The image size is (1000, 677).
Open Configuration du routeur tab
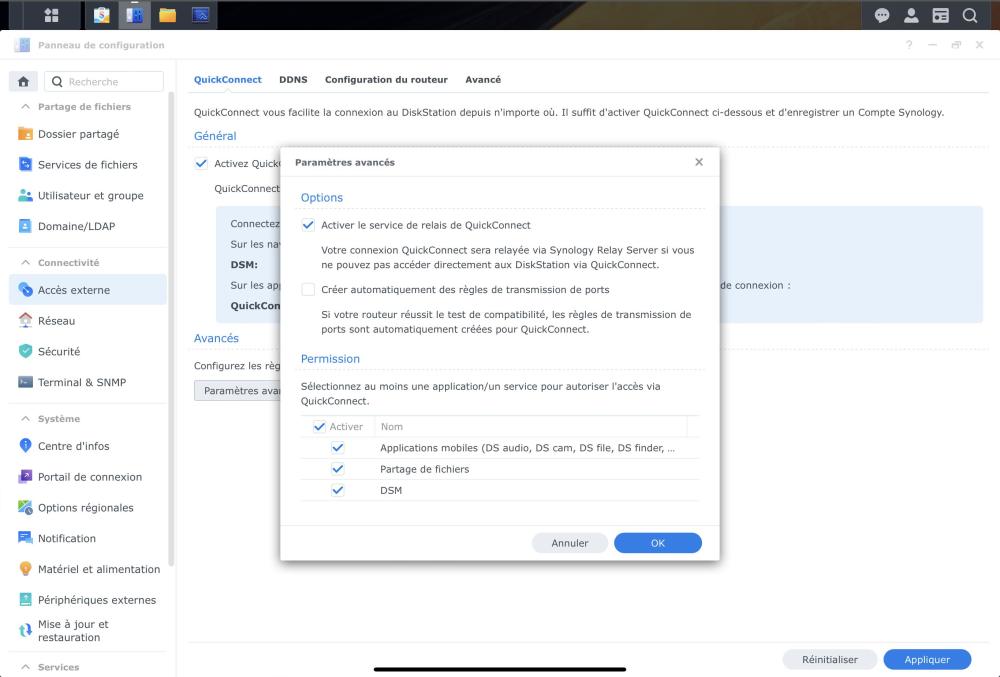coord(386,80)
